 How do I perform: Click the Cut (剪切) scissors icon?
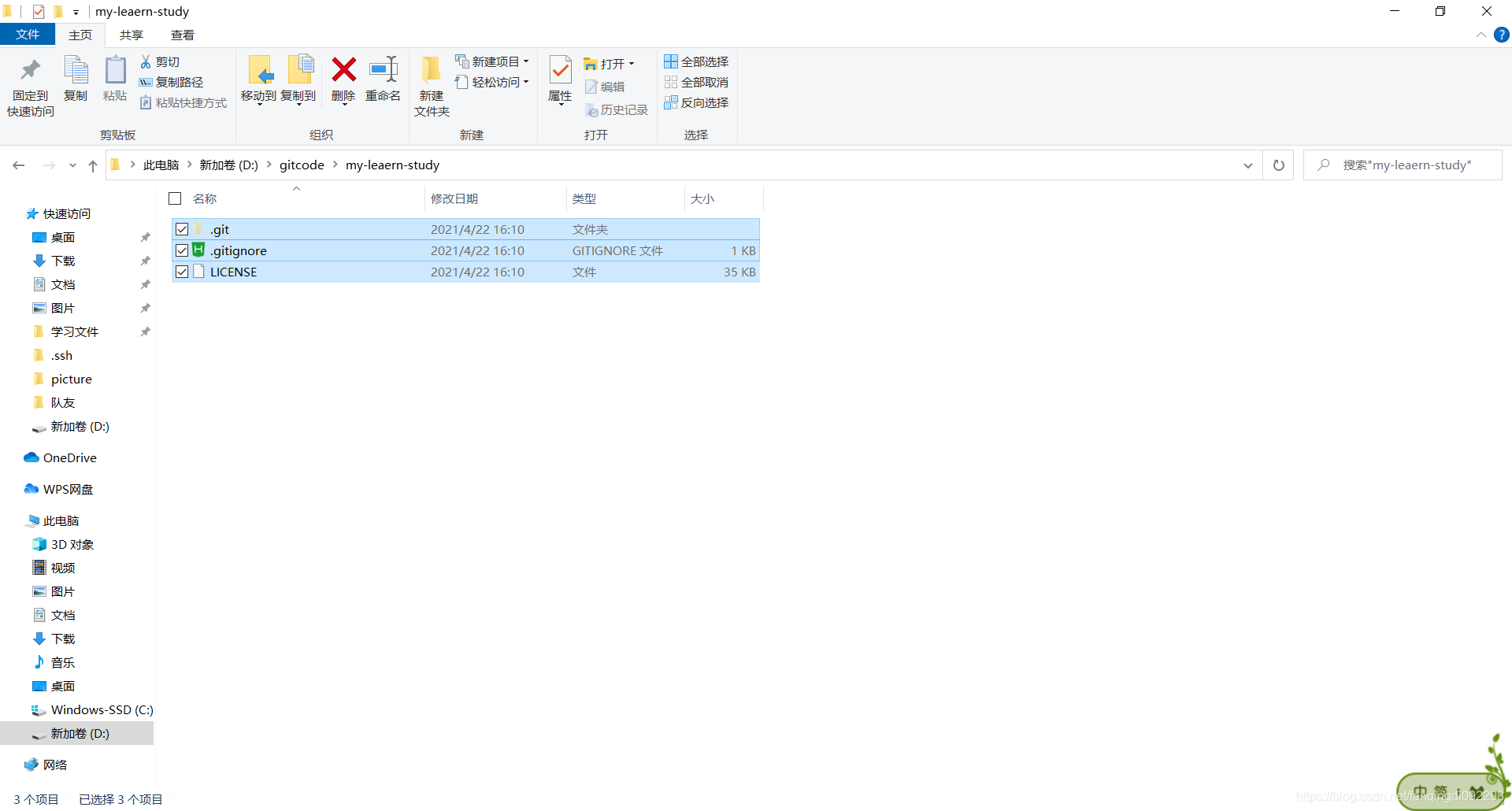pyautogui.click(x=146, y=61)
